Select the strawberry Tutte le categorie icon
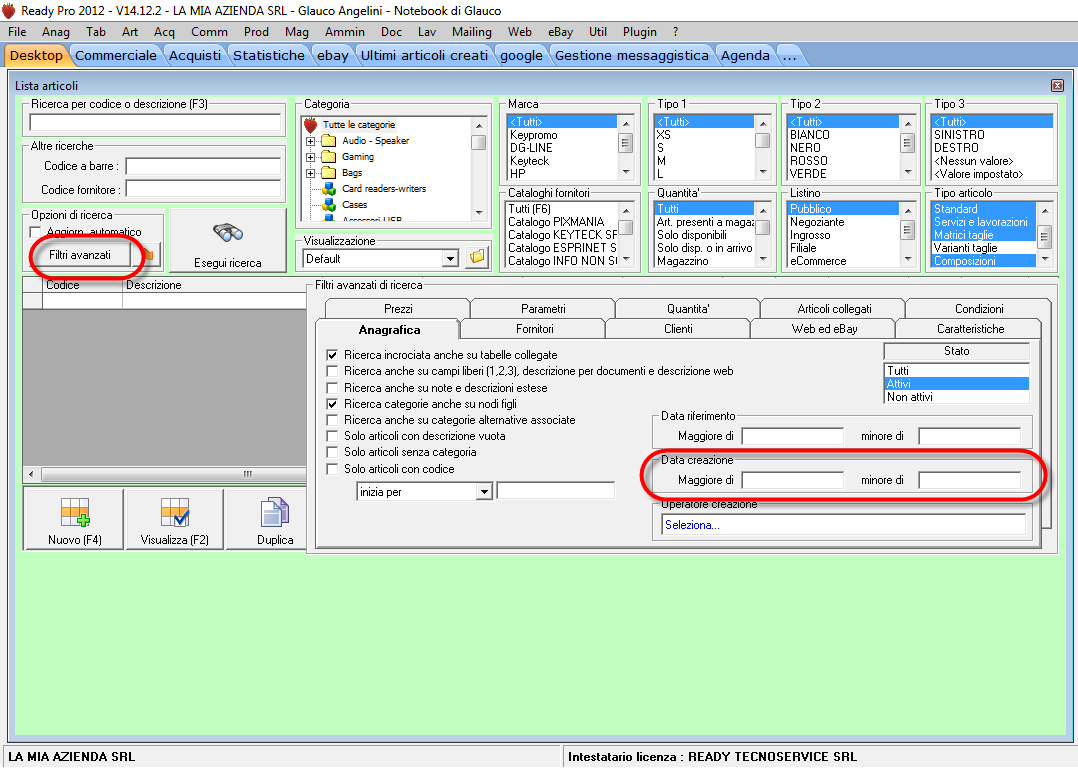 (x=311, y=125)
